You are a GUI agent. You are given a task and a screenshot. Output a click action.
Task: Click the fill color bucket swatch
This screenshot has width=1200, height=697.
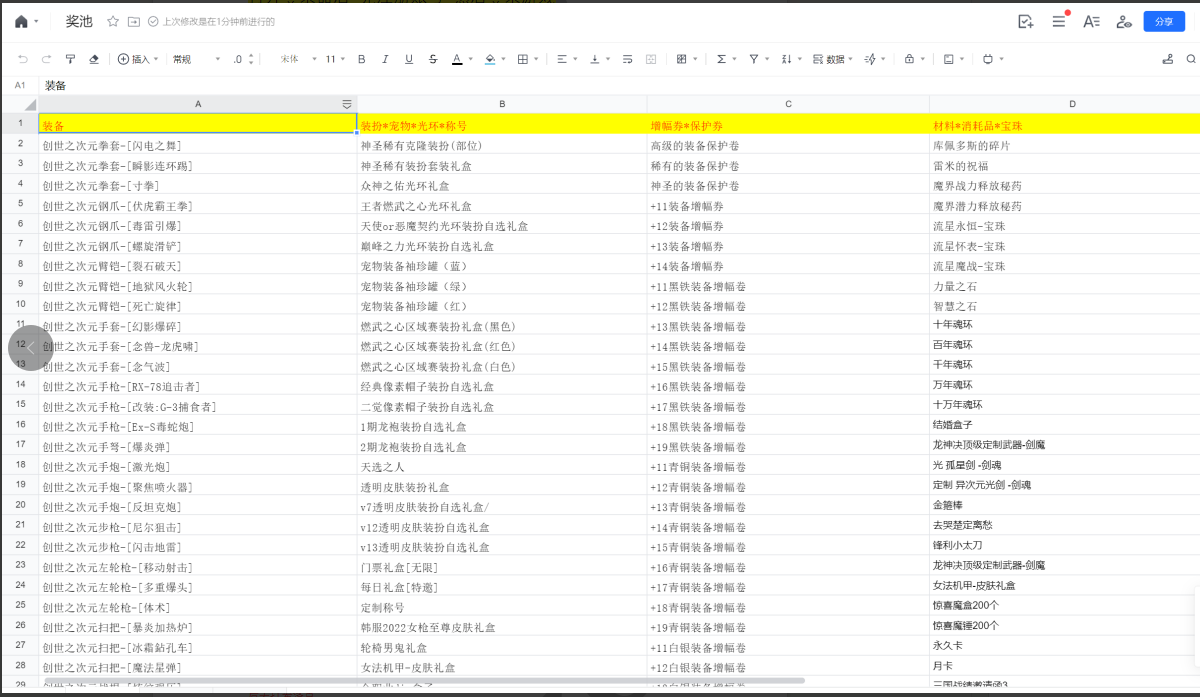click(489, 59)
